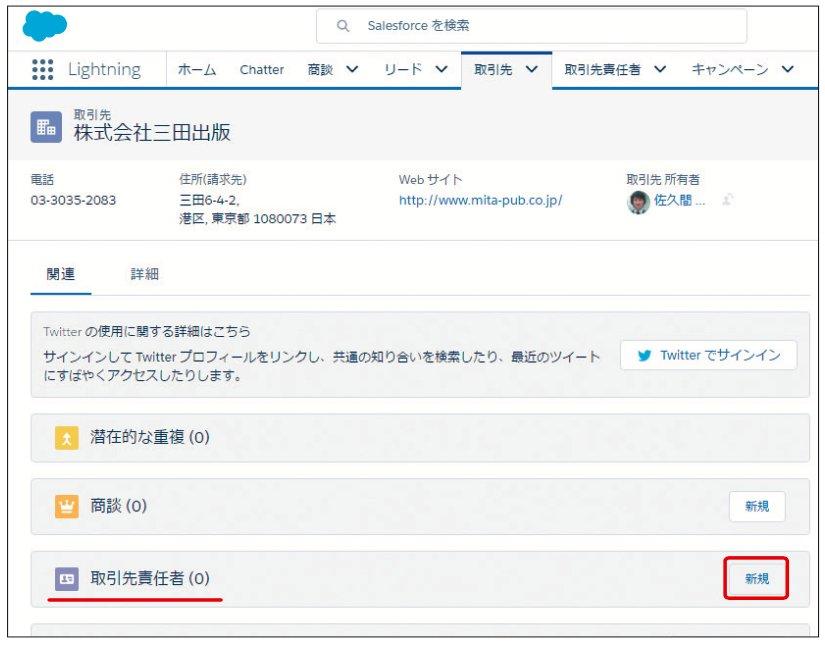Open the リード navigation tab
This screenshot has height=645, width=825.
[x=403, y=69]
